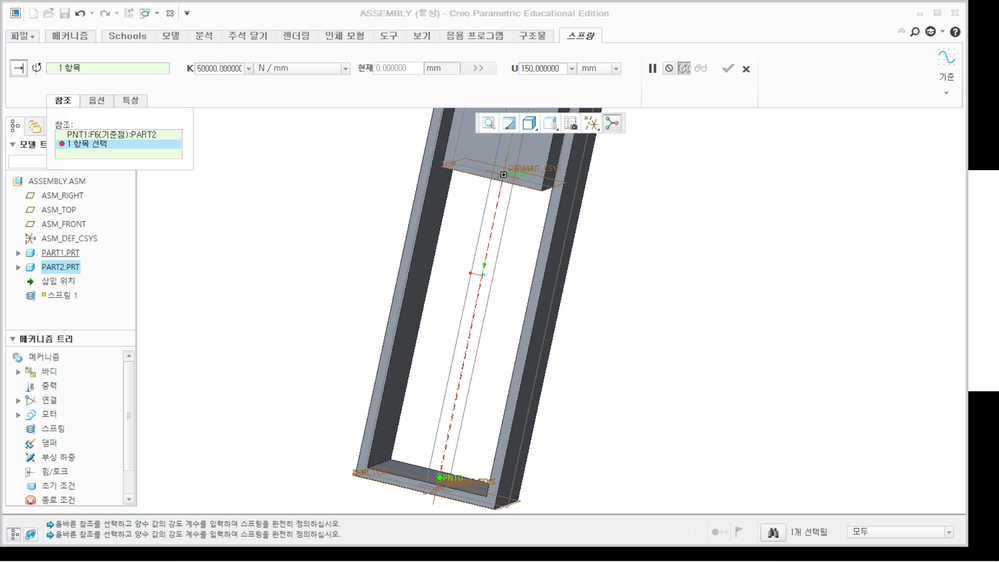999x562 pixels.
Task: Select 댐퍼 in the mechanism tree
Action: [49, 443]
